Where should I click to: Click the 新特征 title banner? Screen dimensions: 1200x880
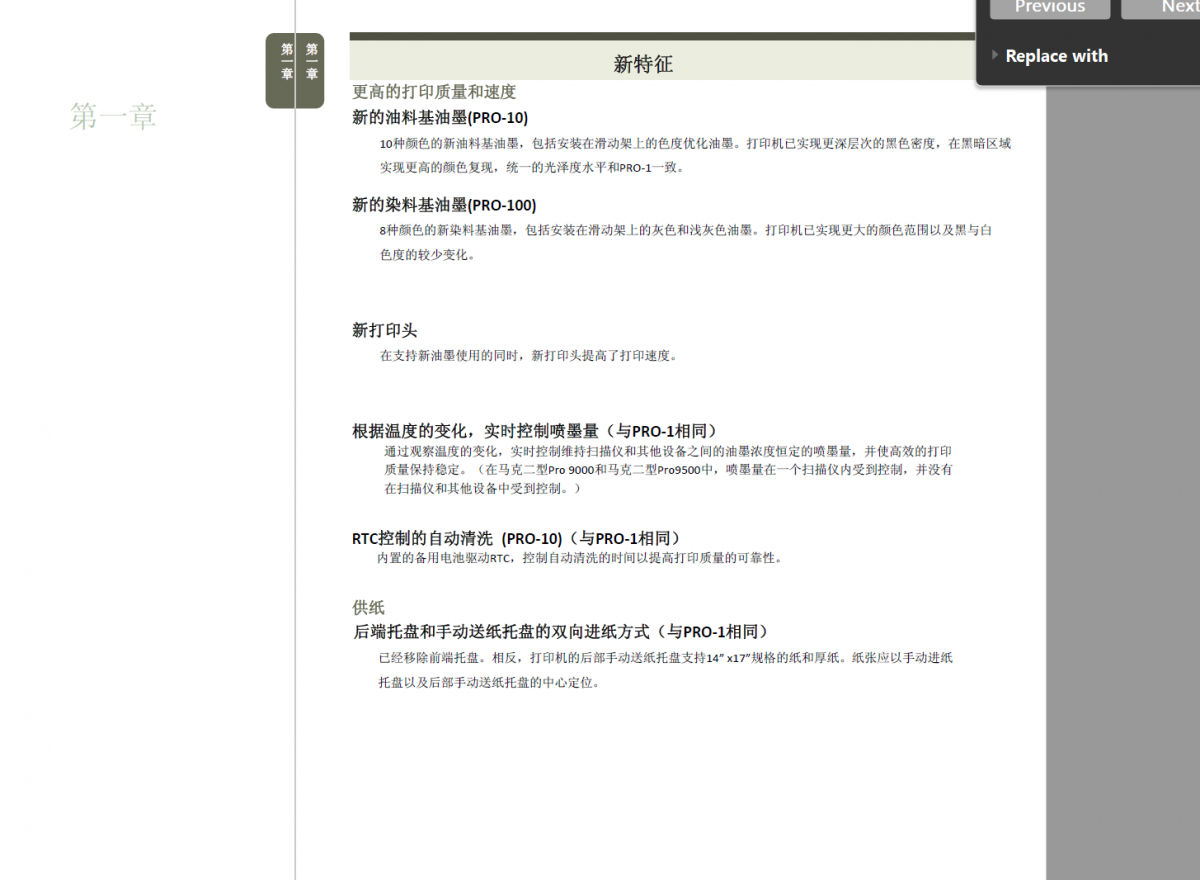643,64
